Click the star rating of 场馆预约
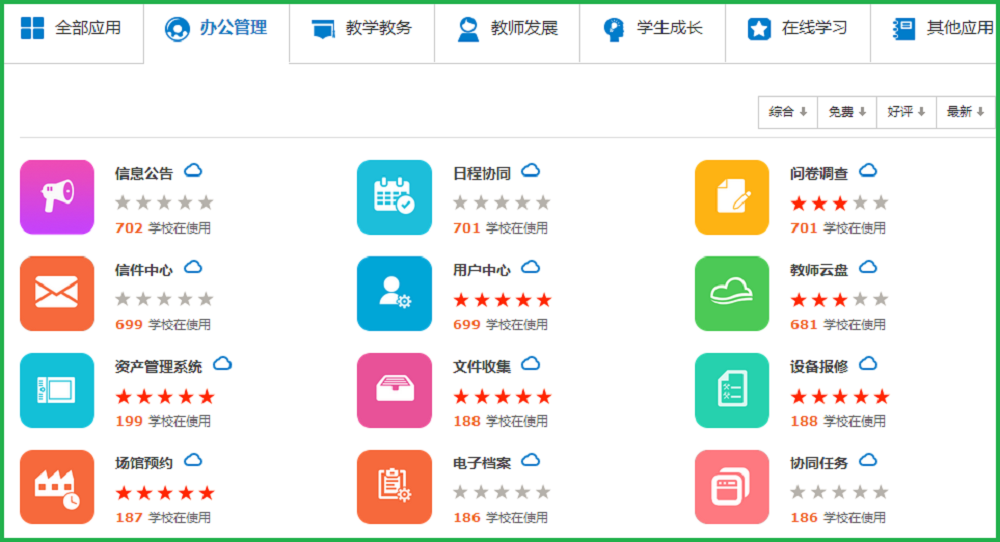Image resolution: width=1000 pixels, height=542 pixels. click(x=165, y=493)
